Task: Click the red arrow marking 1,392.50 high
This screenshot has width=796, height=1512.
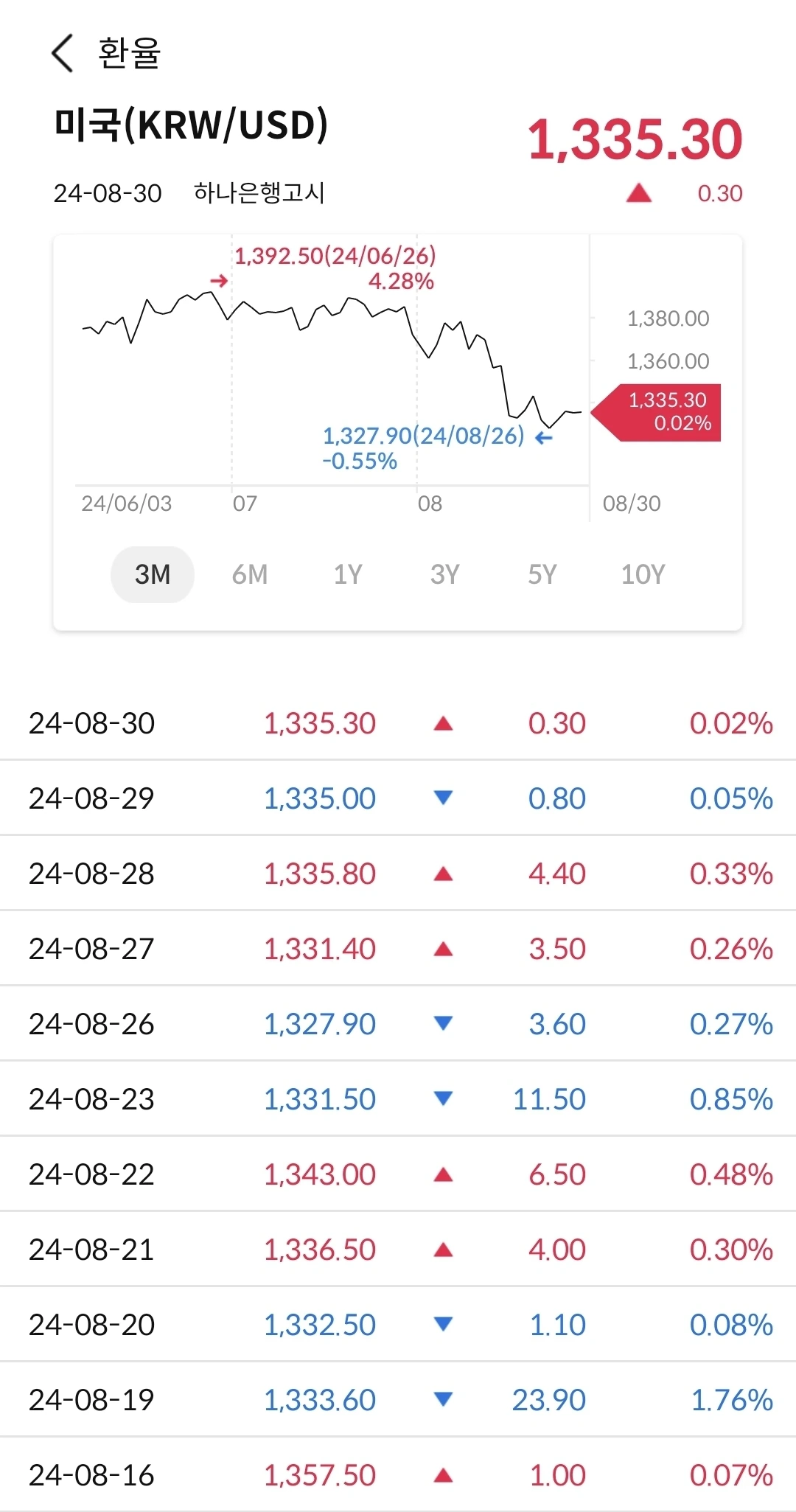Action: pyautogui.click(x=219, y=281)
